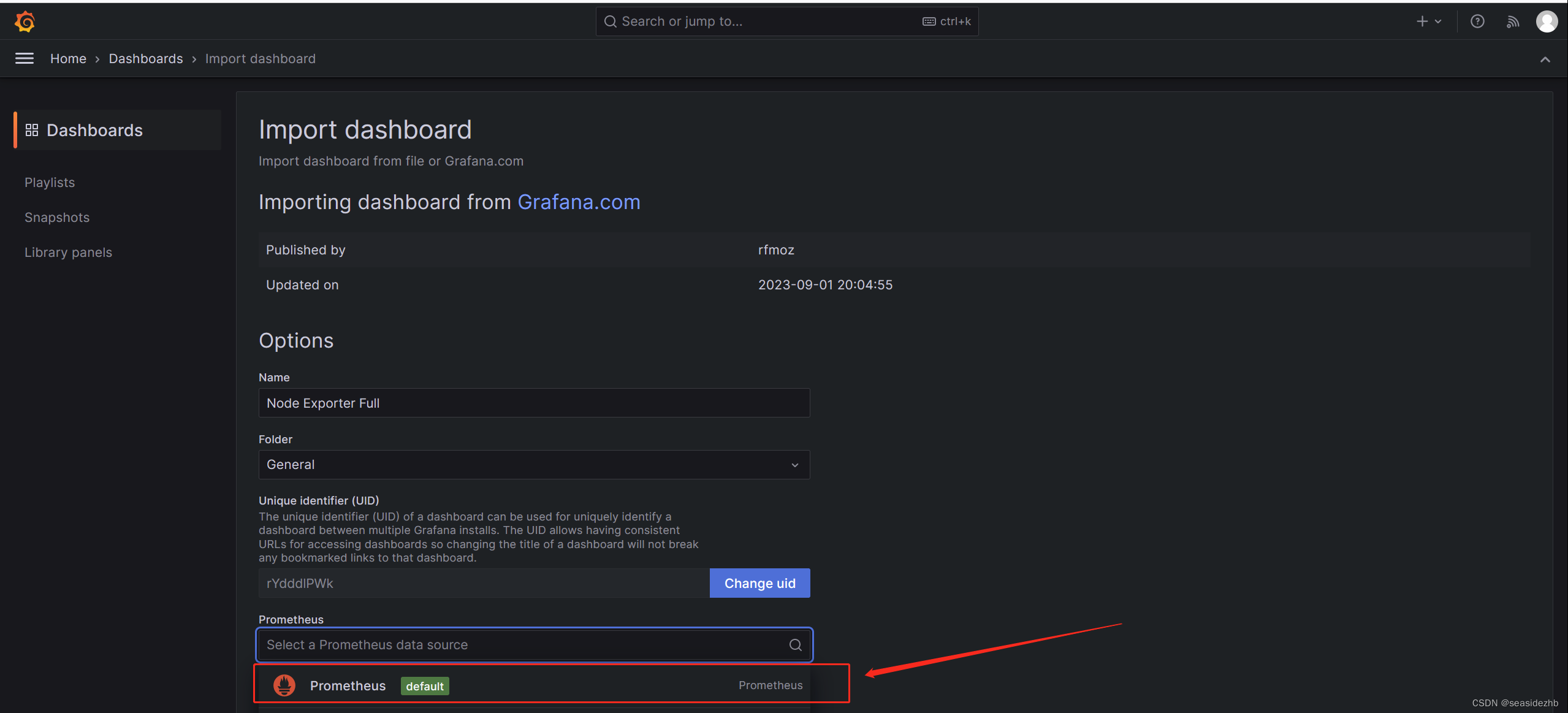Open the user profile avatar

1547,21
